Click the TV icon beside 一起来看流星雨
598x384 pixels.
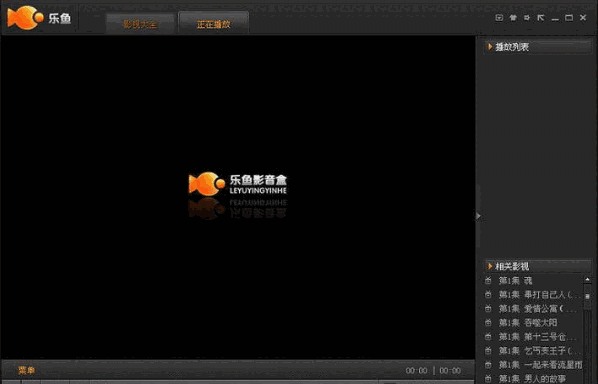(x=488, y=365)
